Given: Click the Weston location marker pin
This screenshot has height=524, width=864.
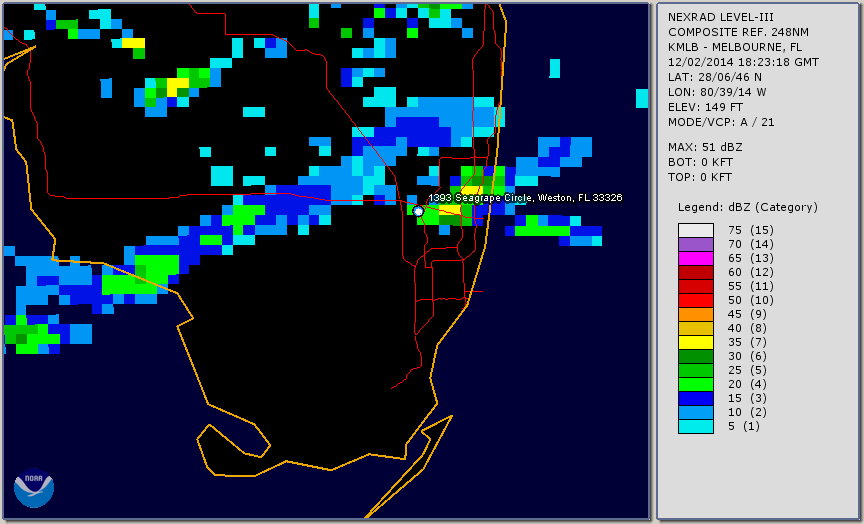Looking at the screenshot, I should tap(418, 211).
